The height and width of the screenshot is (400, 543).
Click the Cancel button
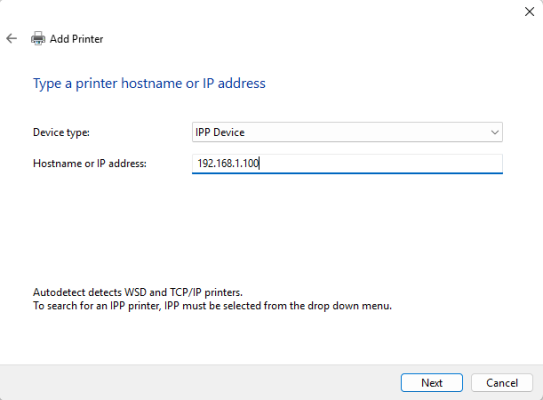[502, 383]
